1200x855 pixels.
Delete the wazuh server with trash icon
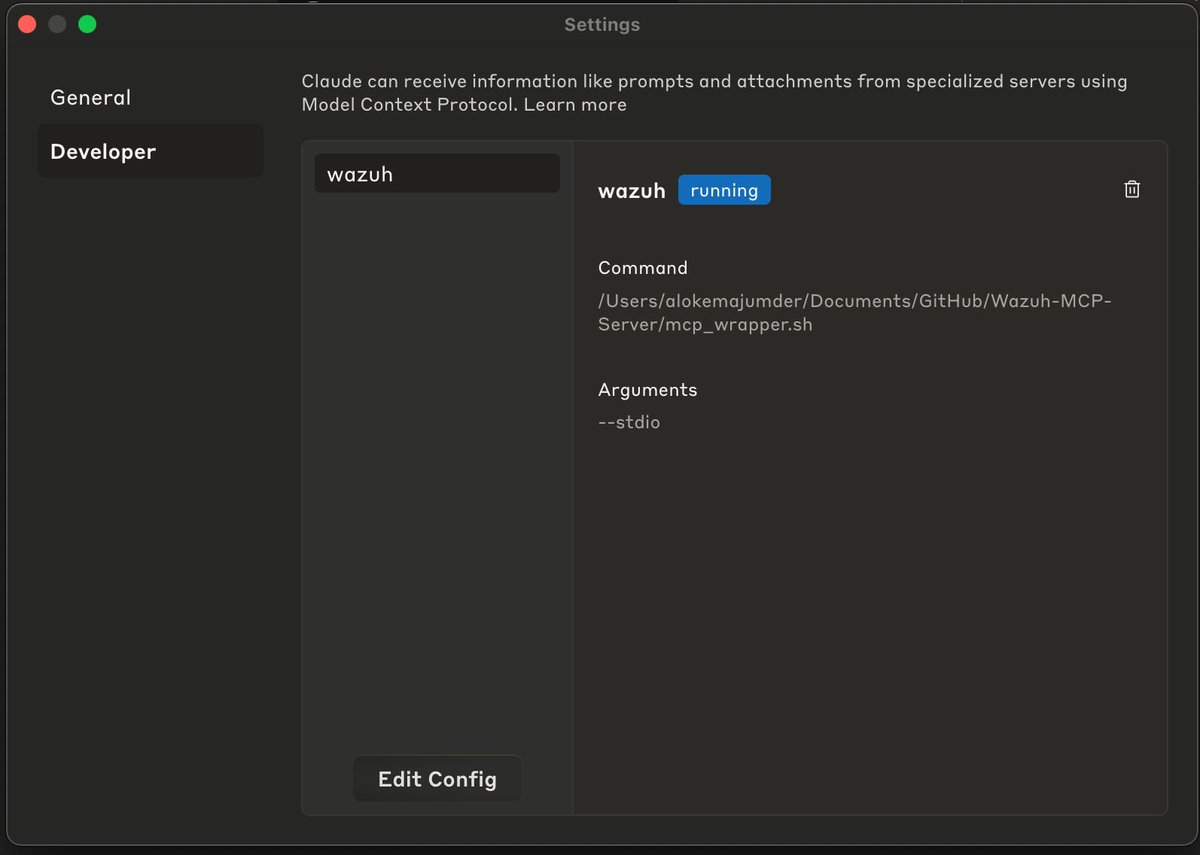click(1132, 189)
